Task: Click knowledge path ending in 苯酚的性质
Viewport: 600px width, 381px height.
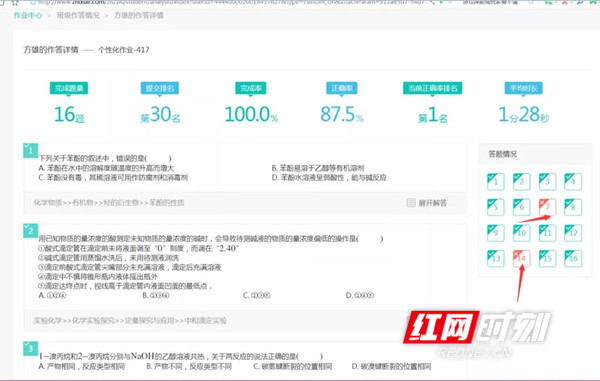Action: [x=109, y=203]
